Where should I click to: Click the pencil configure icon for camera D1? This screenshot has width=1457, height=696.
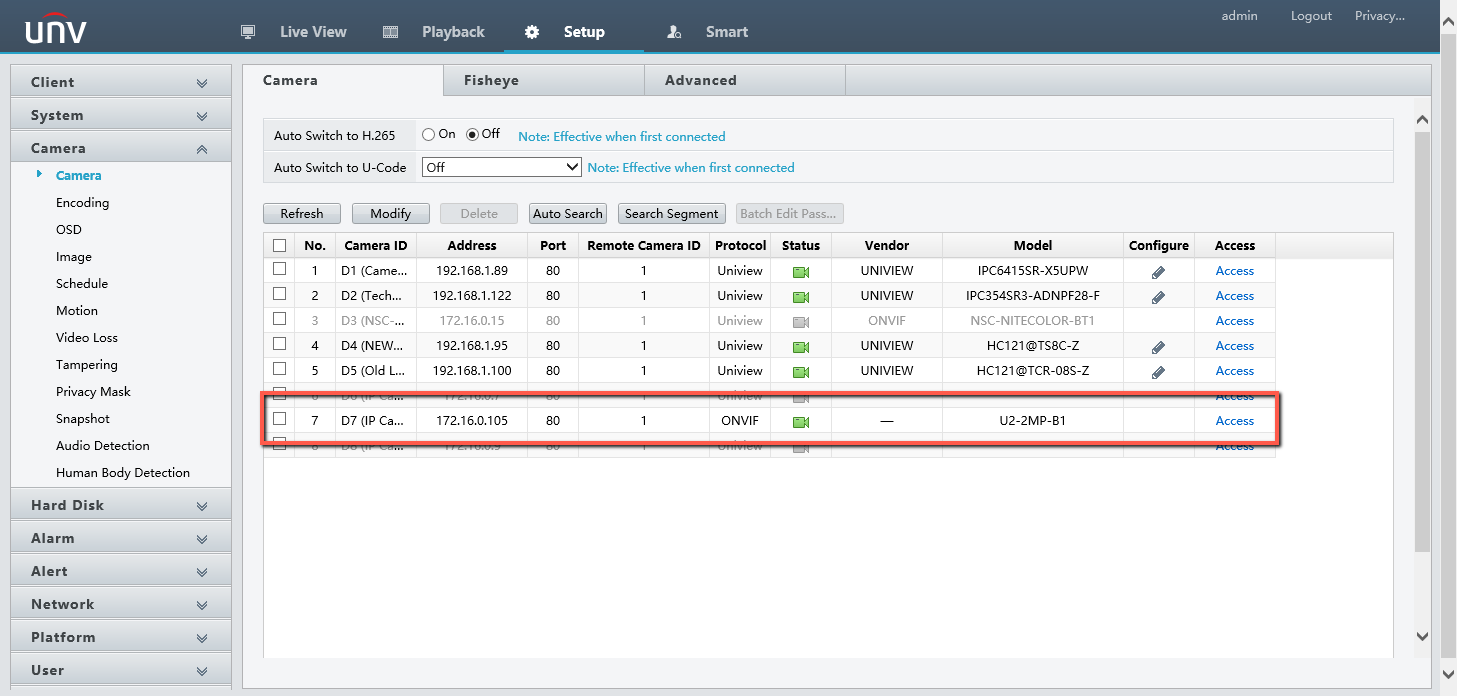[1158, 272]
